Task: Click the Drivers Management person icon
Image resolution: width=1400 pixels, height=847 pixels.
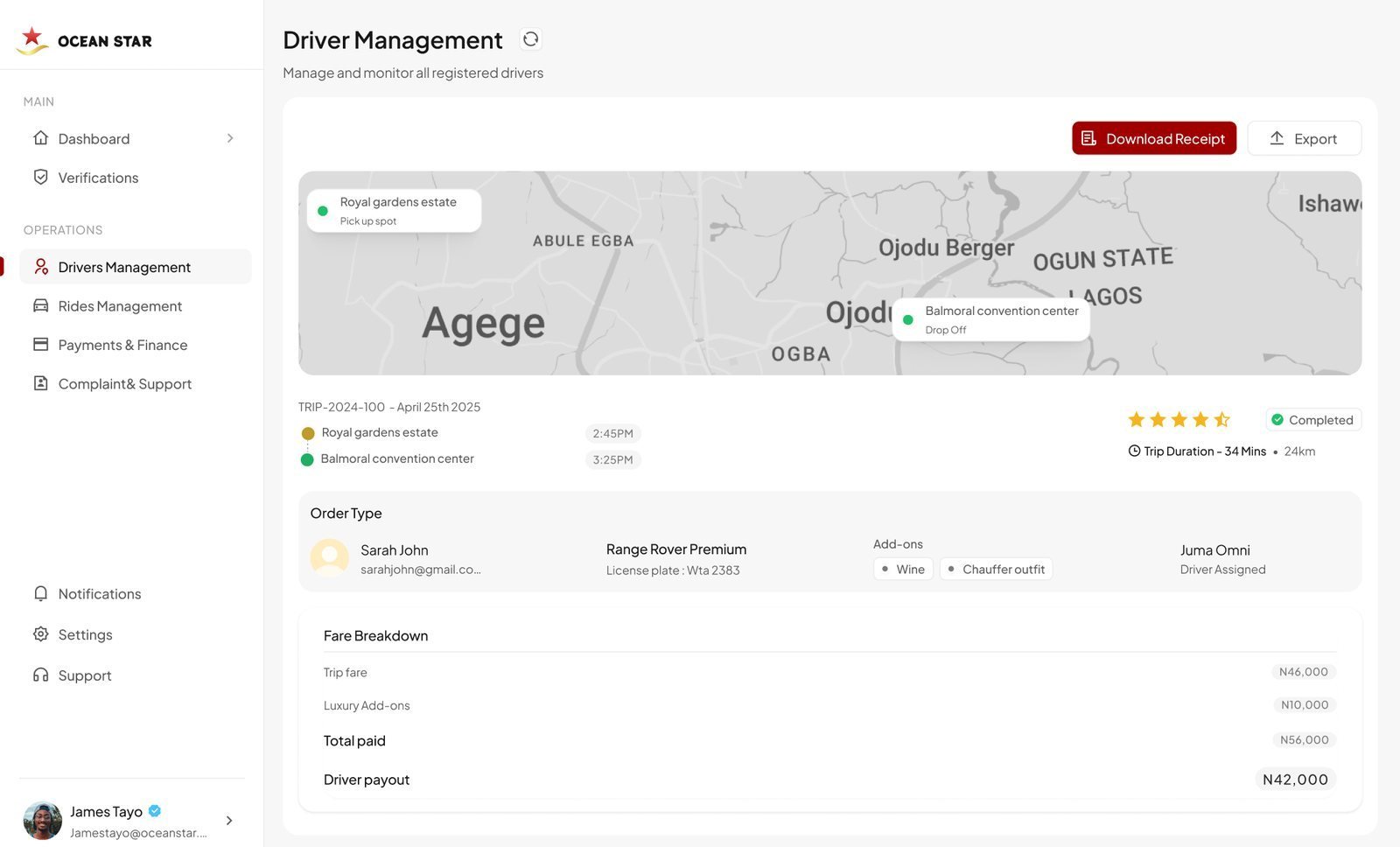Action: point(40,267)
